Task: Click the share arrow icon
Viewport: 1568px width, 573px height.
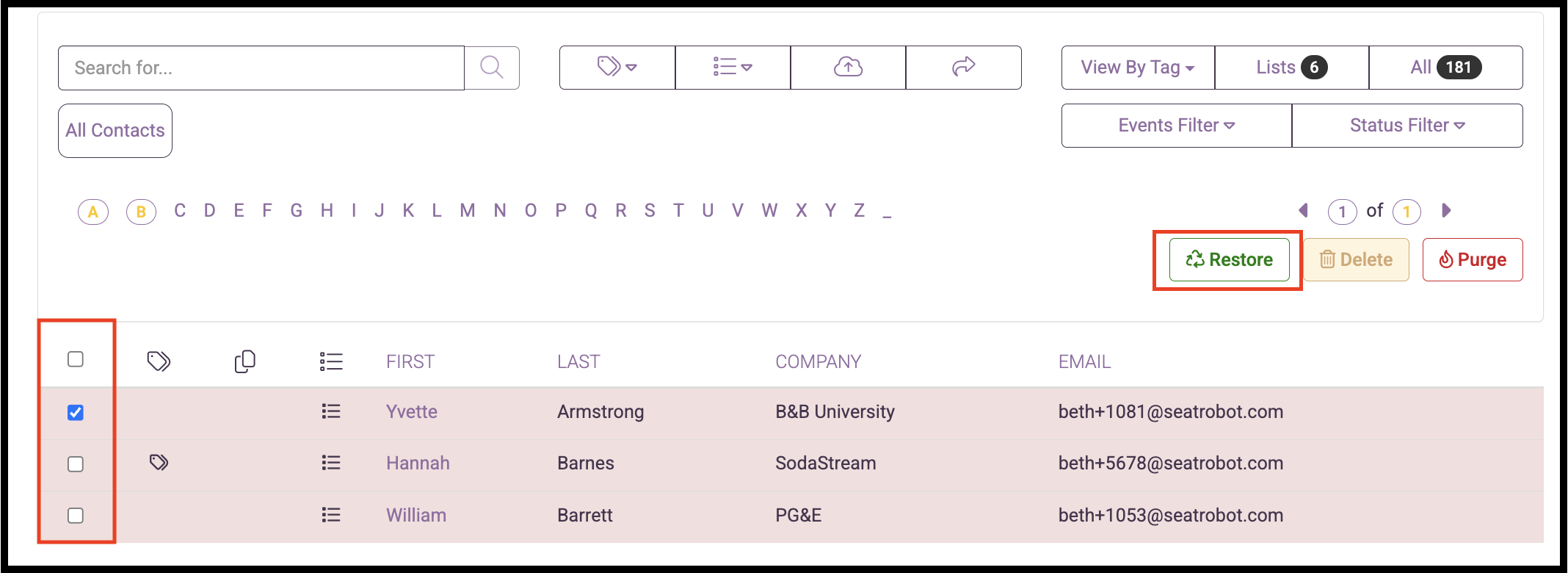Action: [x=963, y=68]
